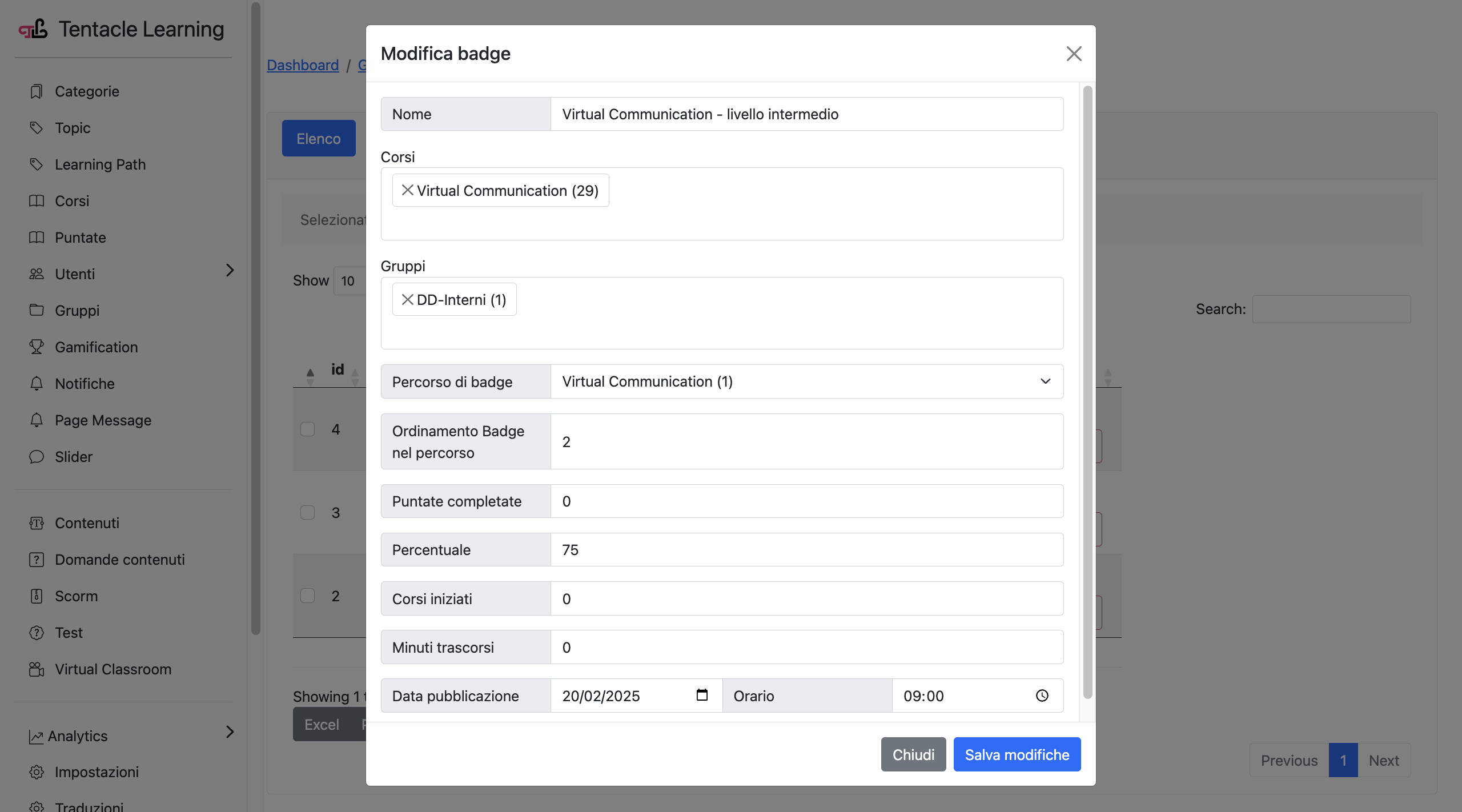Click the Salva modifiche button
The height and width of the screenshot is (812, 1462).
[x=1017, y=754]
